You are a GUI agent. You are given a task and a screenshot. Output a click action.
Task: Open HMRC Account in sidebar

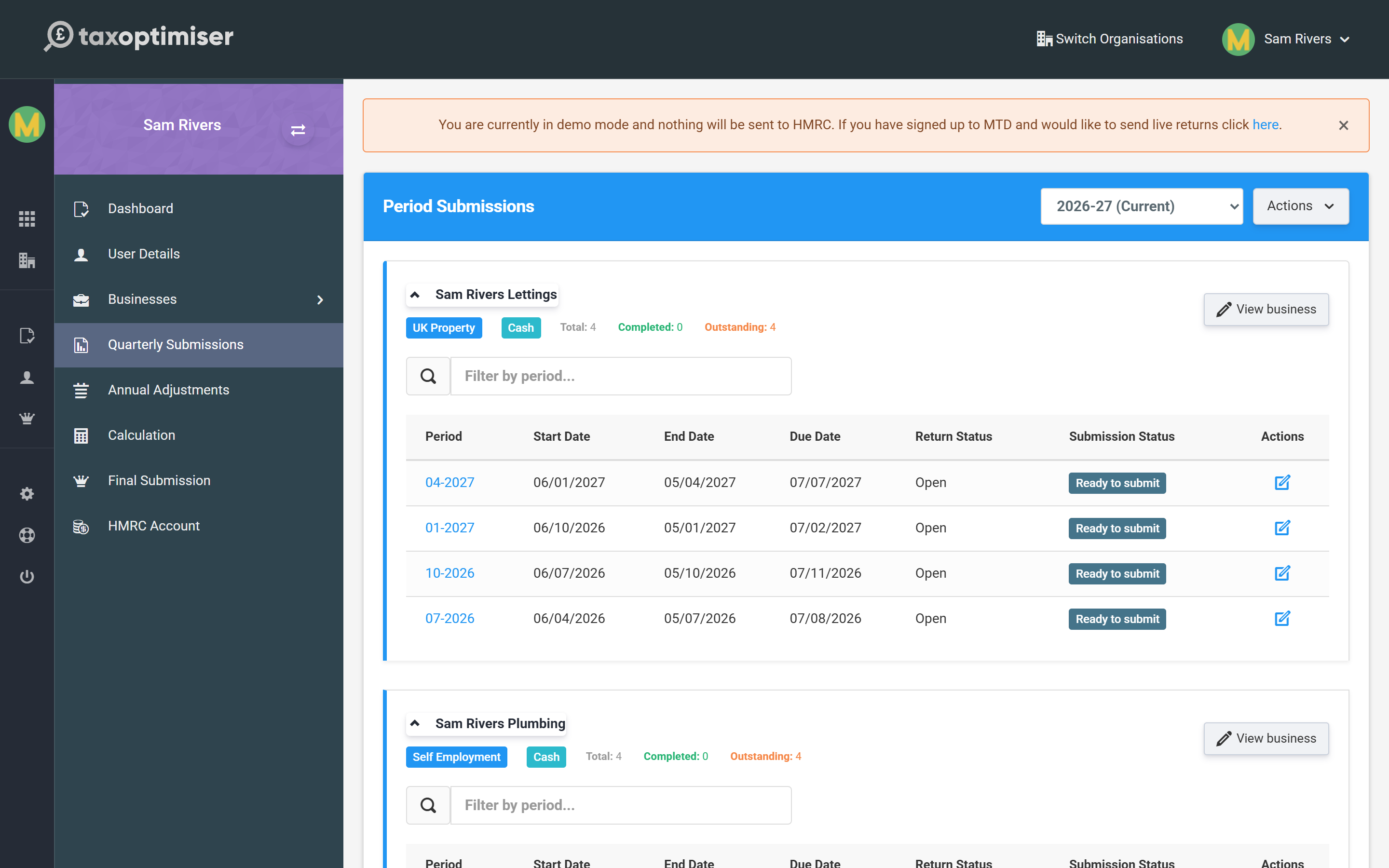[x=199, y=526]
